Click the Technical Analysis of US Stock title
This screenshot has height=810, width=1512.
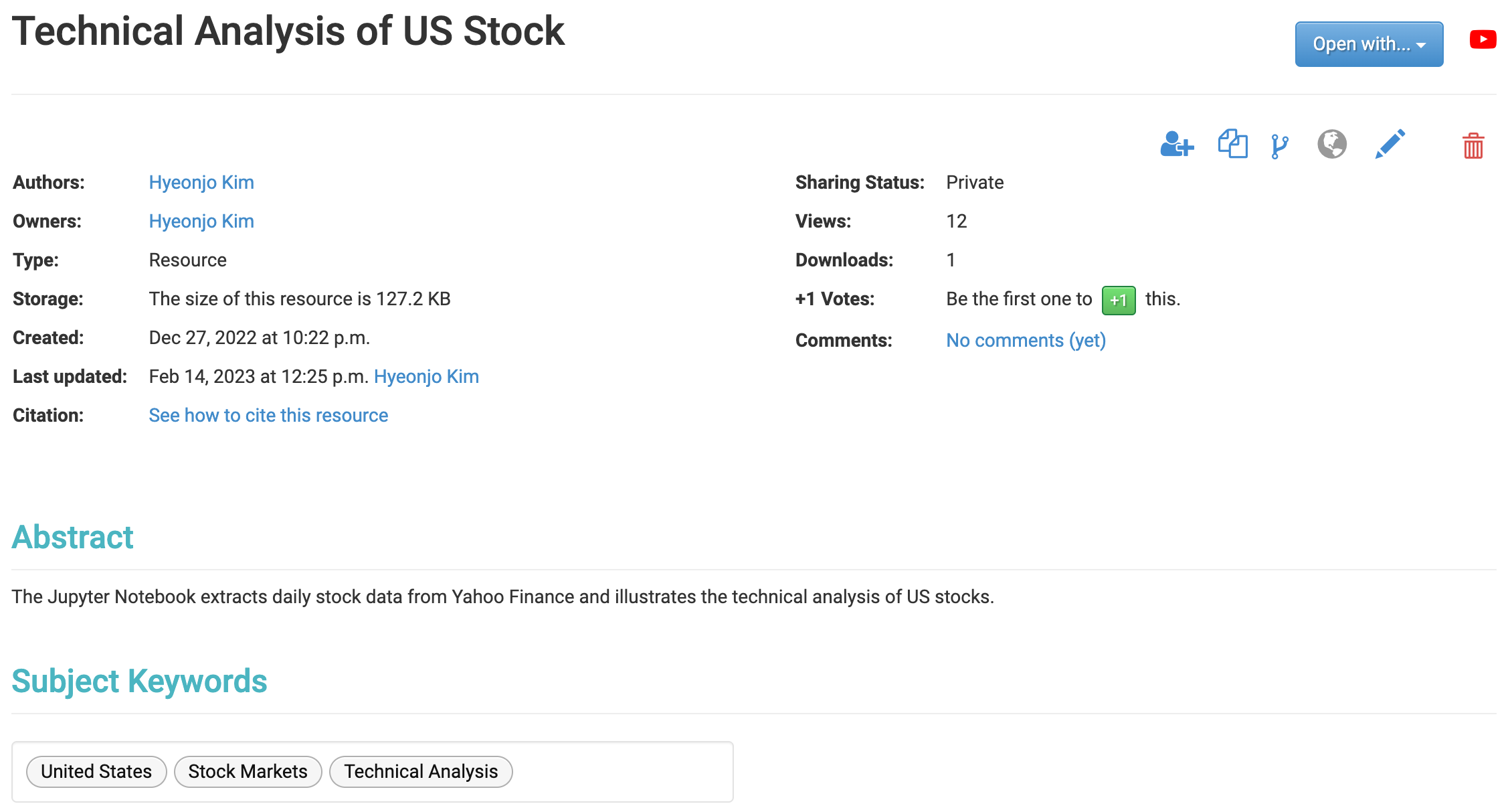coord(288,31)
